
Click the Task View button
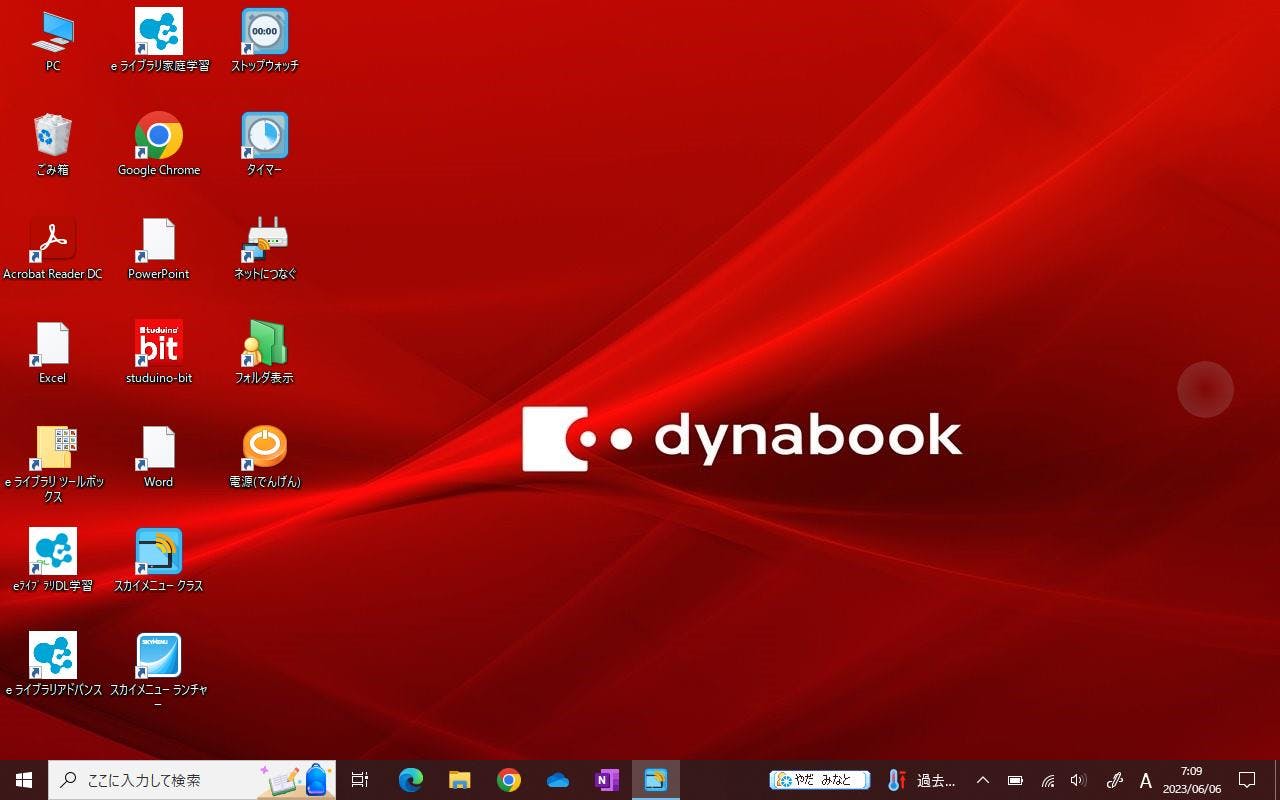click(360, 780)
